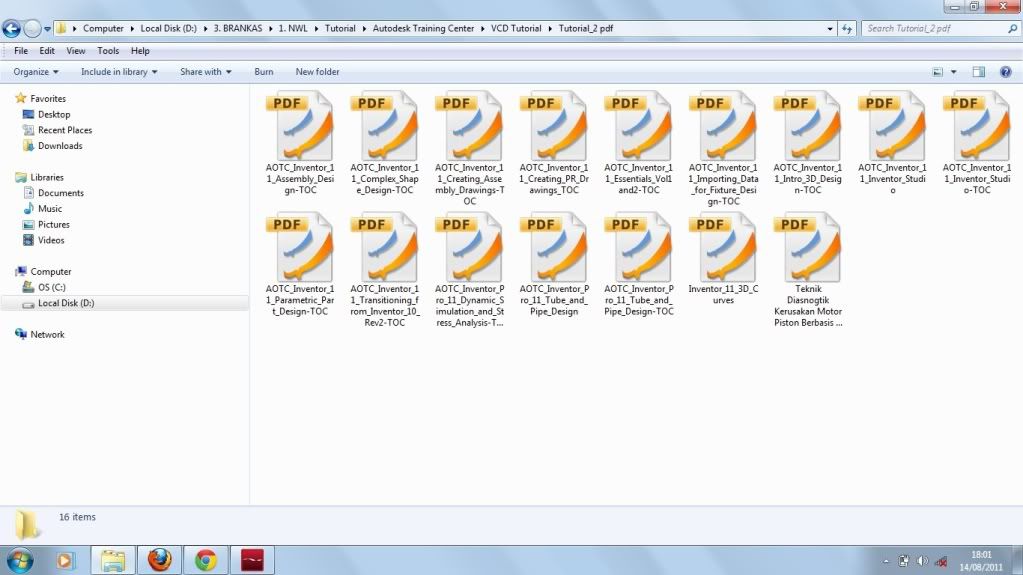The height and width of the screenshot is (575, 1023).
Task: Click the Forward navigation arrow
Action: (32, 29)
